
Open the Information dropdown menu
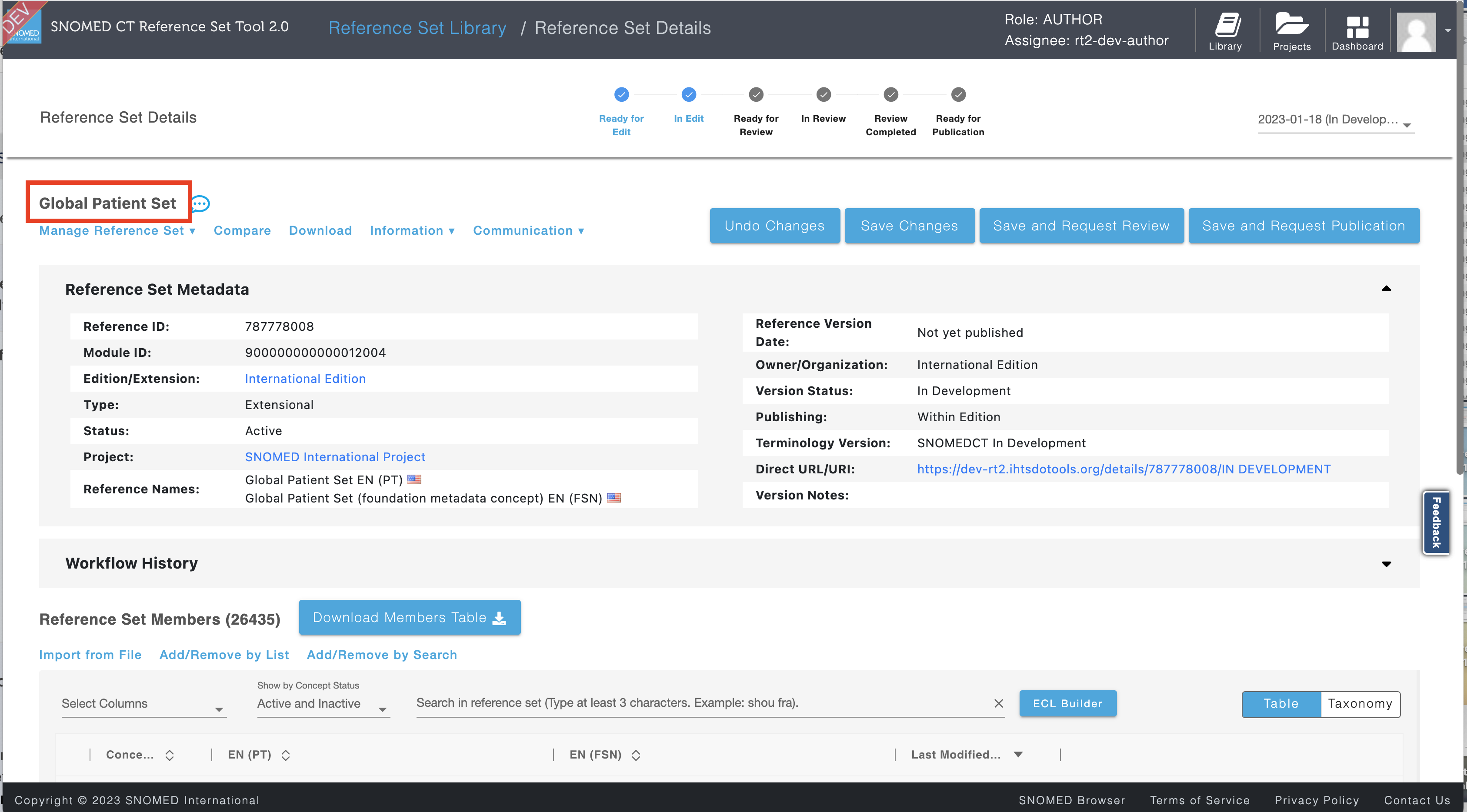pyautogui.click(x=412, y=231)
